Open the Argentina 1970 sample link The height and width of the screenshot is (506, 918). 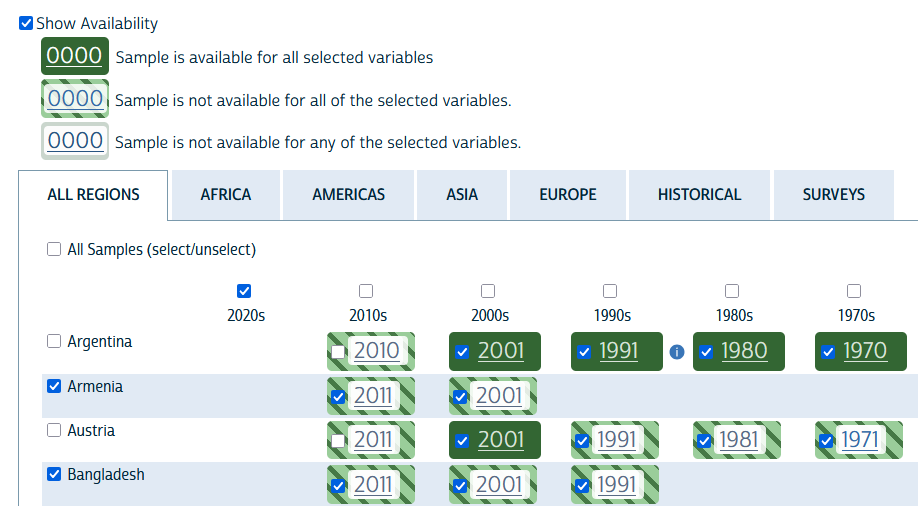865,351
